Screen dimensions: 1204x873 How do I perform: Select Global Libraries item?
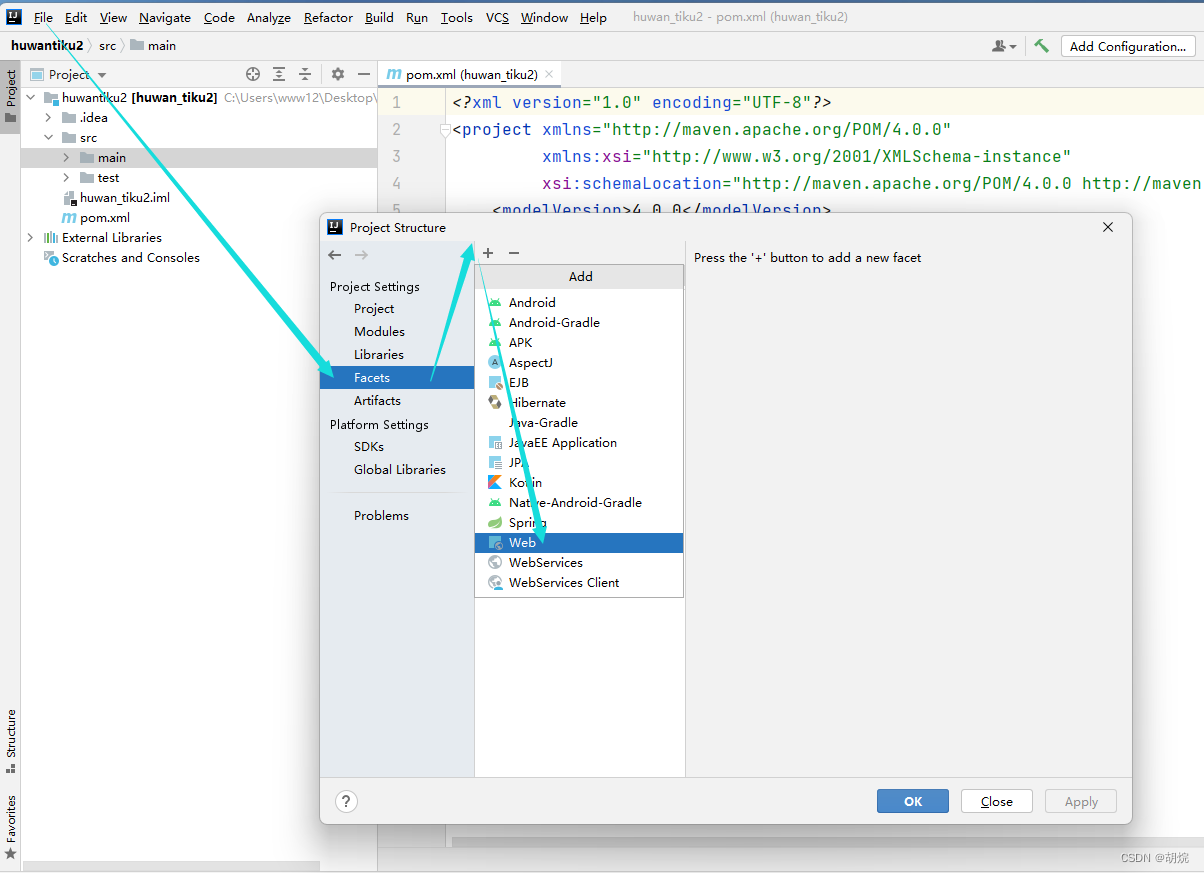(x=400, y=470)
